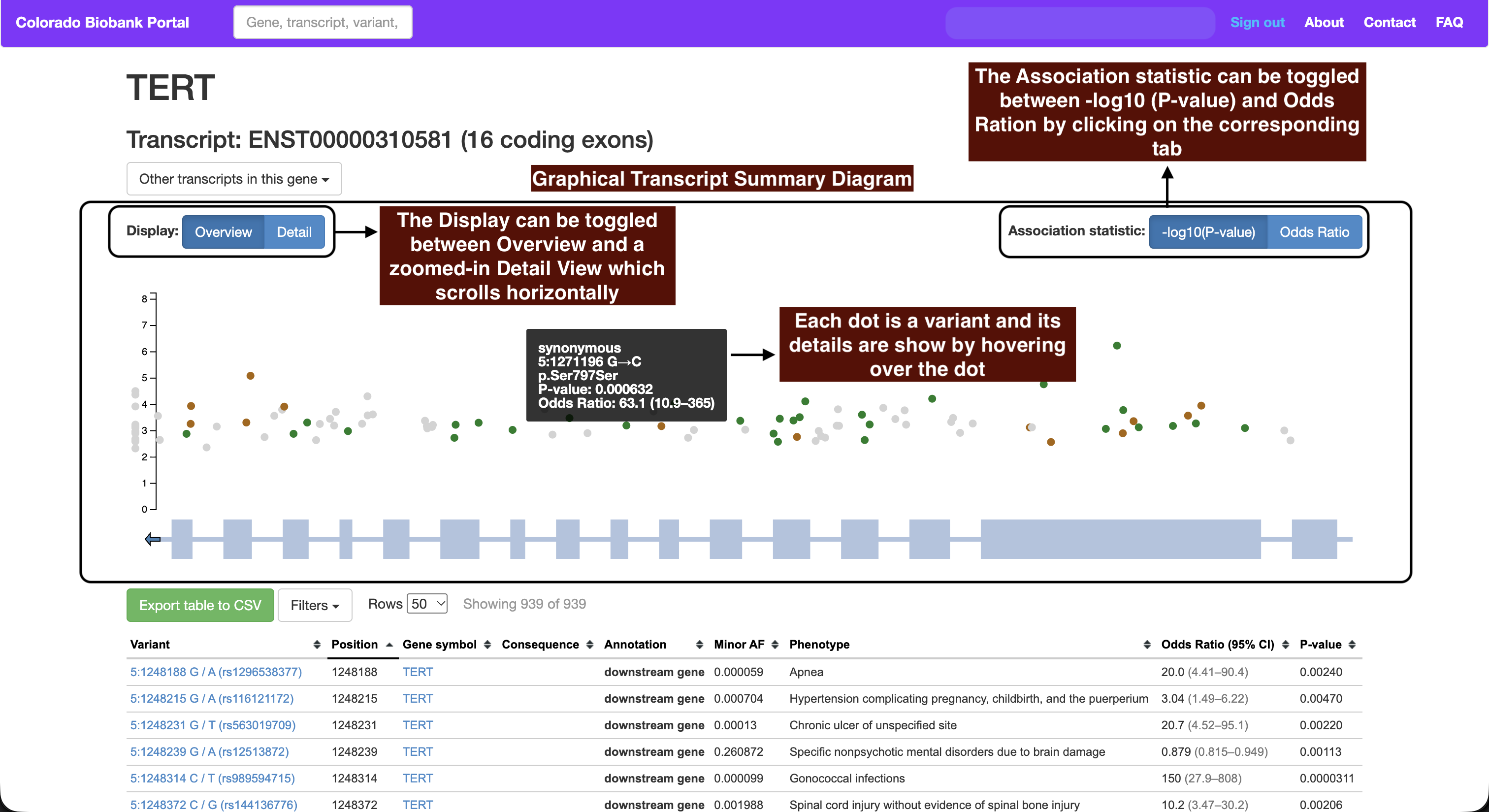Viewport: 1489px width, 812px height.
Task: Open variant 5:1248215 G / A (rs116121172)
Action: point(212,699)
